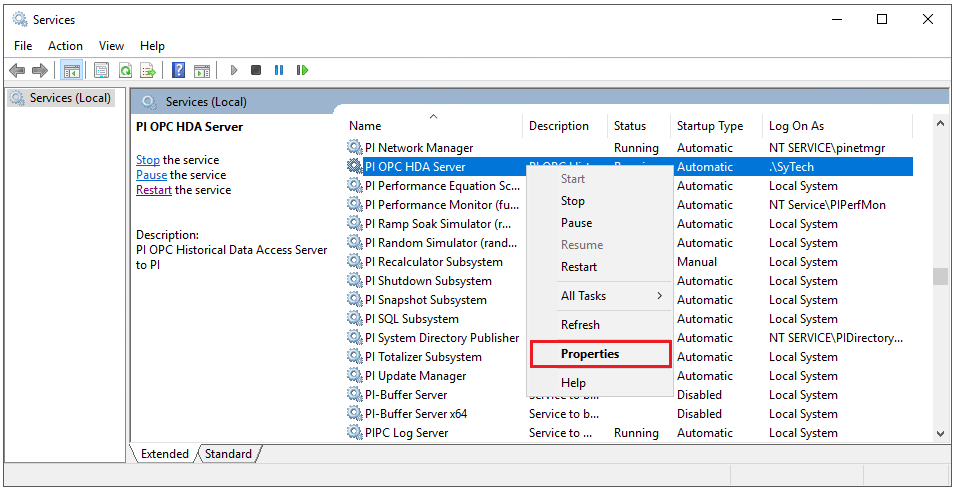
Task: Click gear icon of PI Network Manager
Action: [x=354, y=147]
